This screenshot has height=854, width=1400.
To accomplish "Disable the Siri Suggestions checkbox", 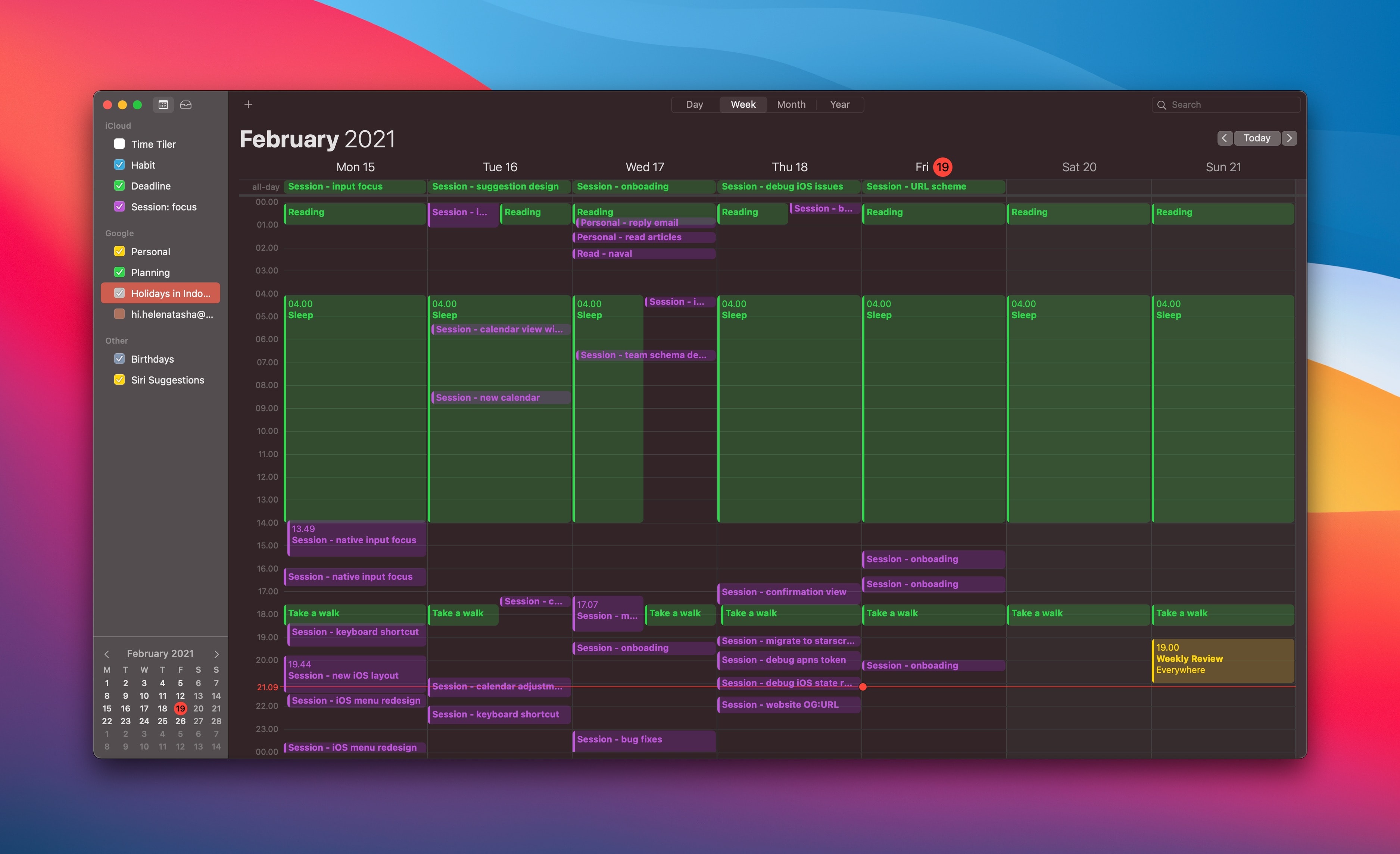I will point(119,379).
